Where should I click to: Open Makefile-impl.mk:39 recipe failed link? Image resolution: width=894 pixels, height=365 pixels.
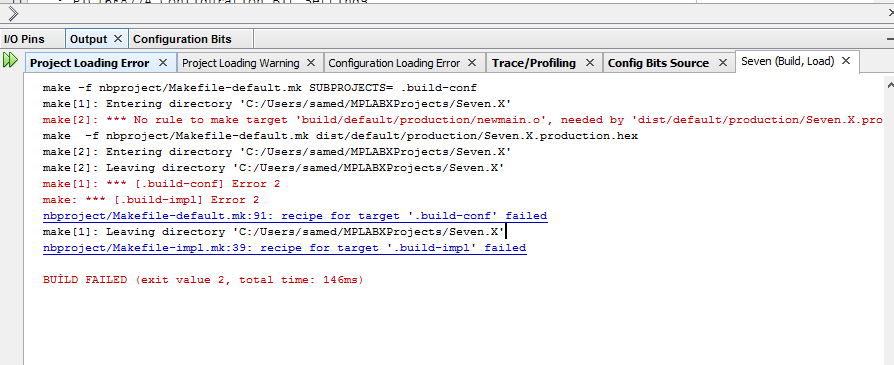(285, 248)
